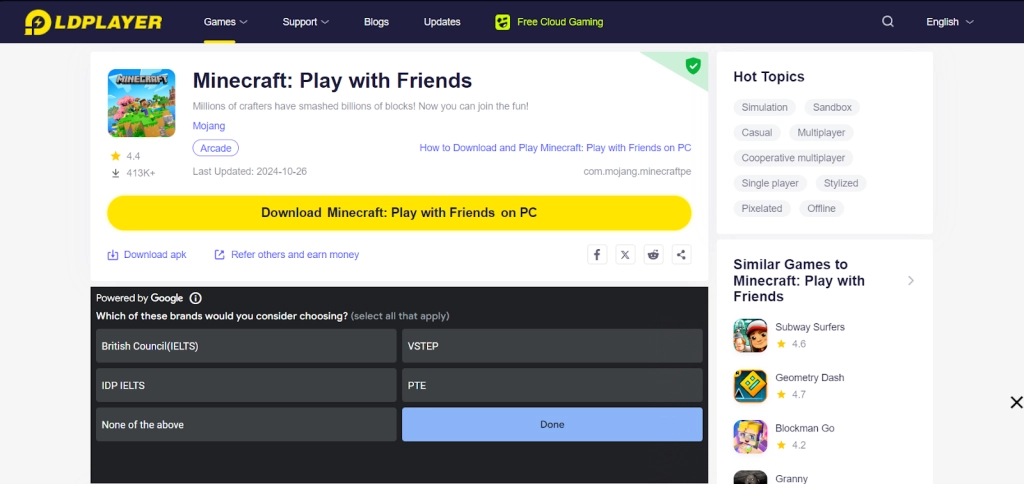
Task: Click the LDPlayer logo
Action: pyautogui.click(x=93, y=22)
